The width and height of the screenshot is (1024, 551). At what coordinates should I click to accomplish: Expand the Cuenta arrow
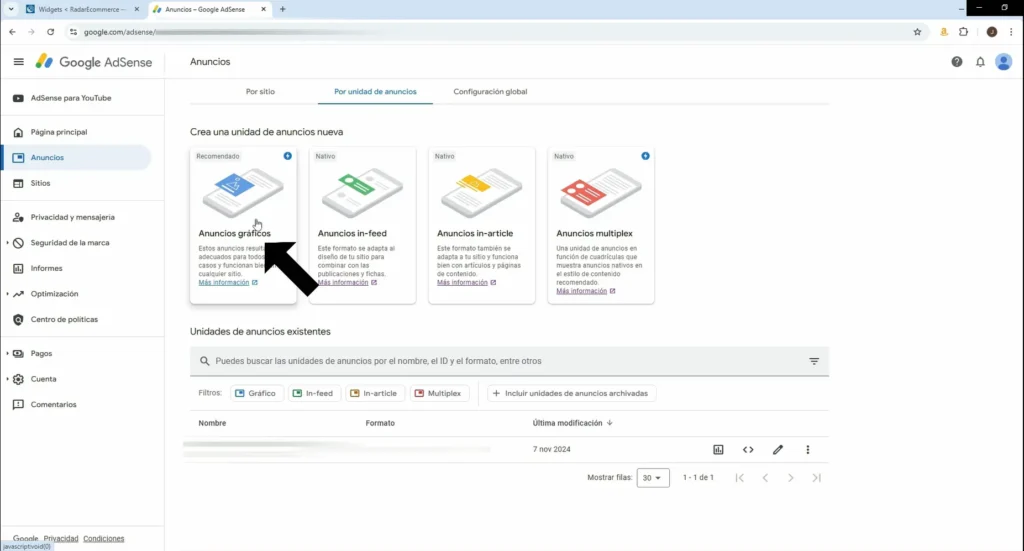coord(7,379)
